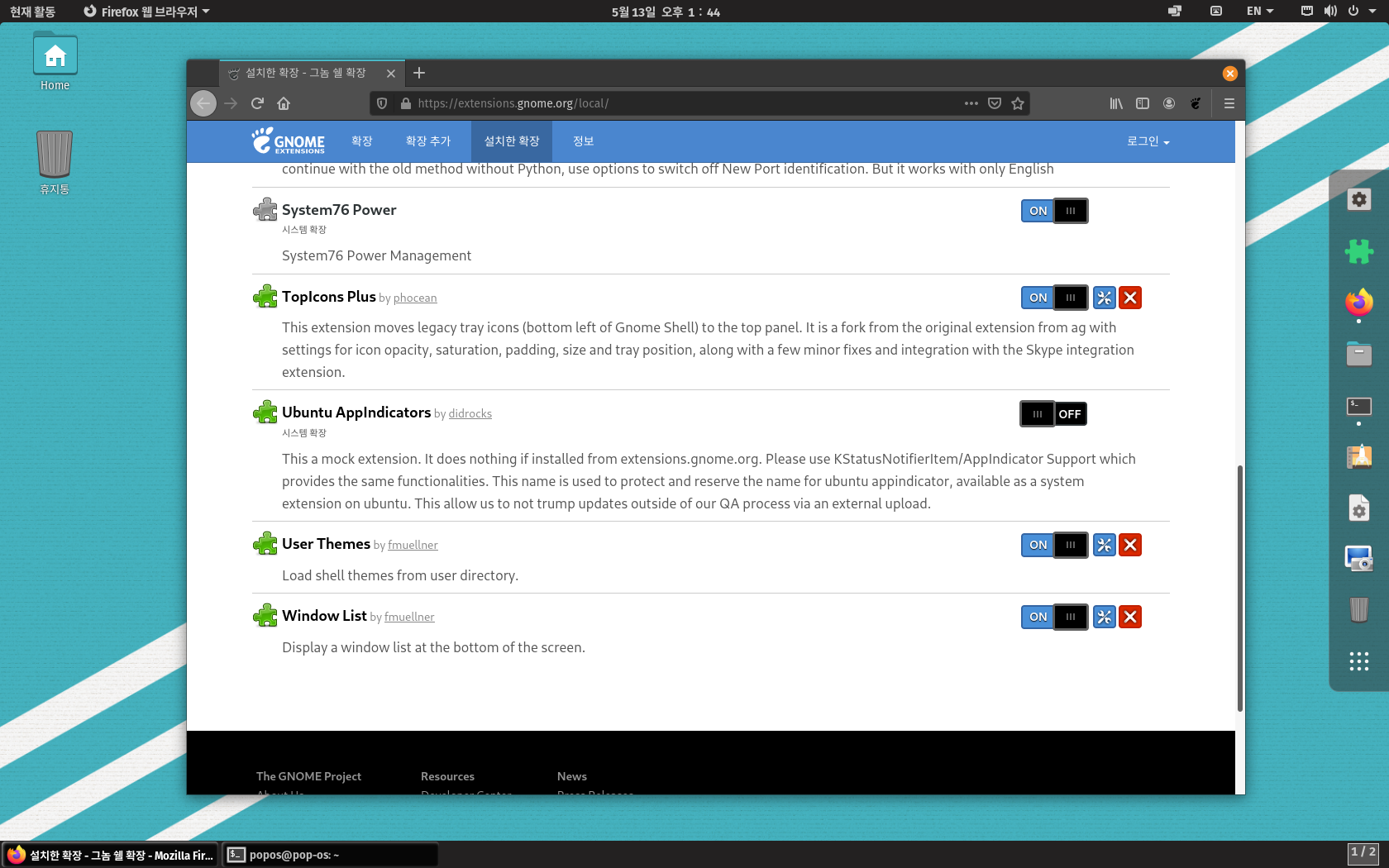Open Firefox from the dock
Screen dimensions: 1389x868
(1359, 303)
